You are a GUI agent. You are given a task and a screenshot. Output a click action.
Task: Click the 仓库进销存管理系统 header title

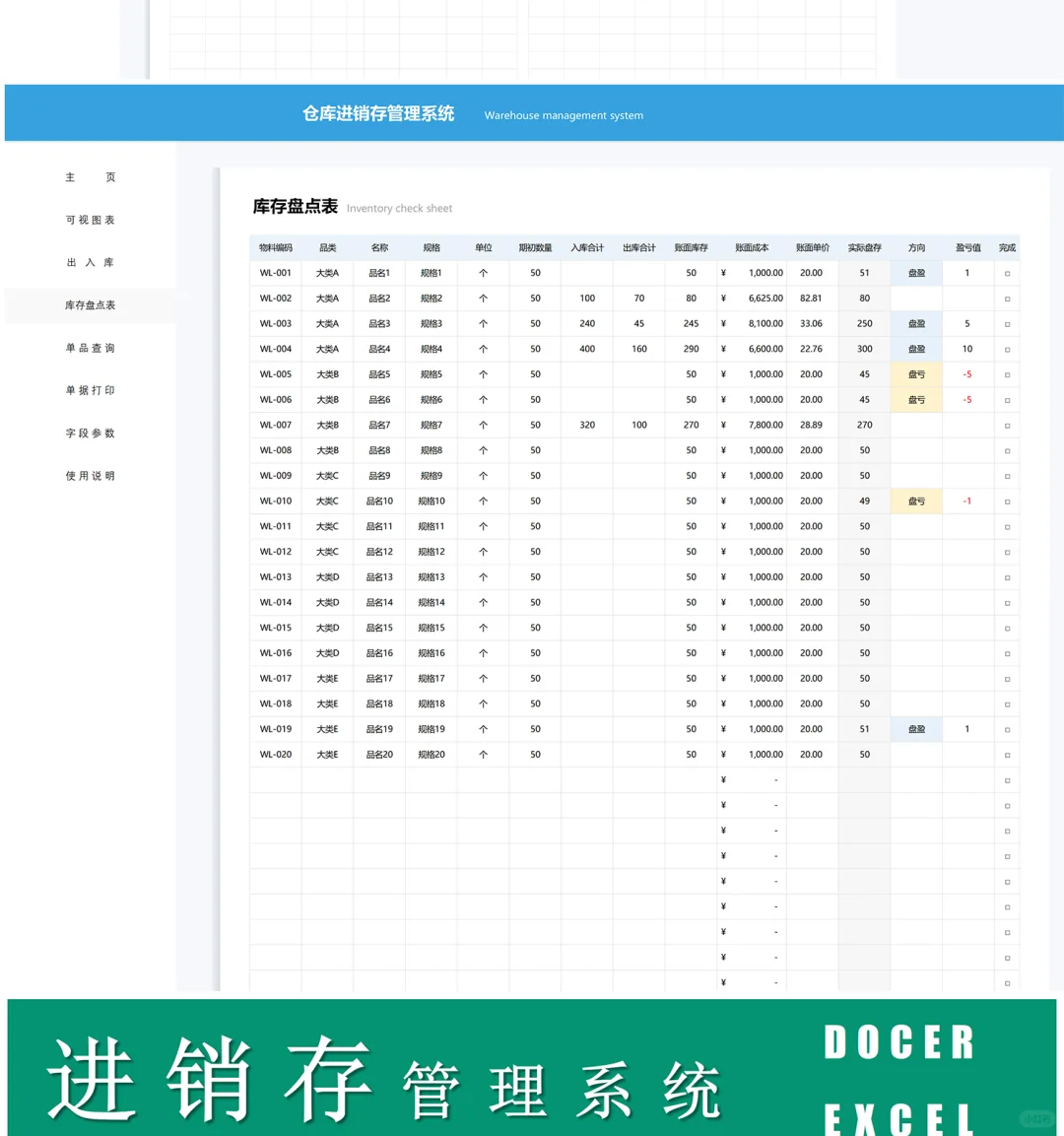[378, 113]
